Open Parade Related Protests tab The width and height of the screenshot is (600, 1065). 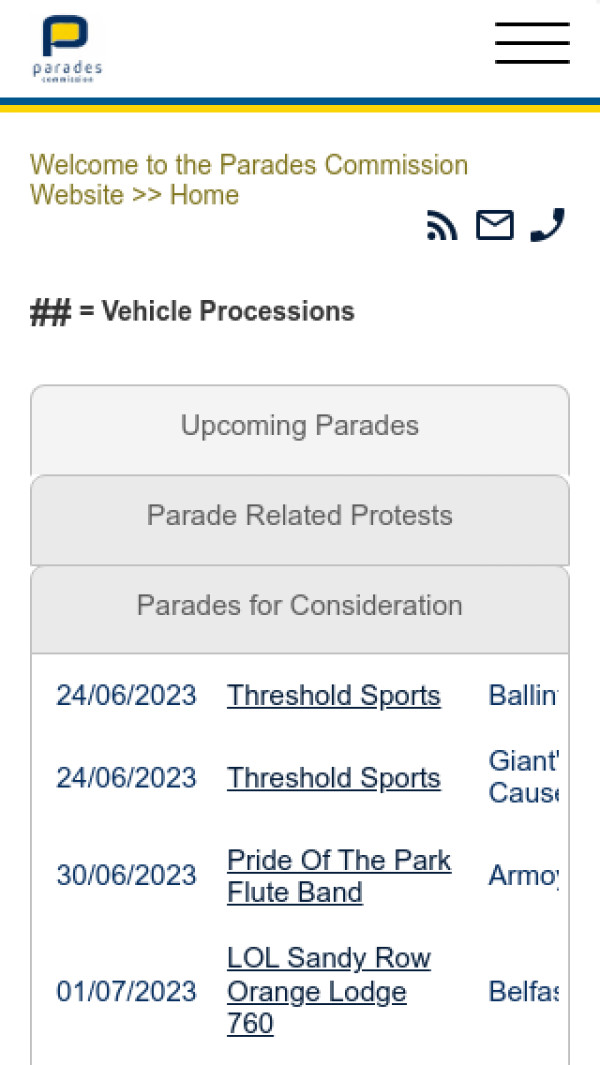click(x=300, y=516)
